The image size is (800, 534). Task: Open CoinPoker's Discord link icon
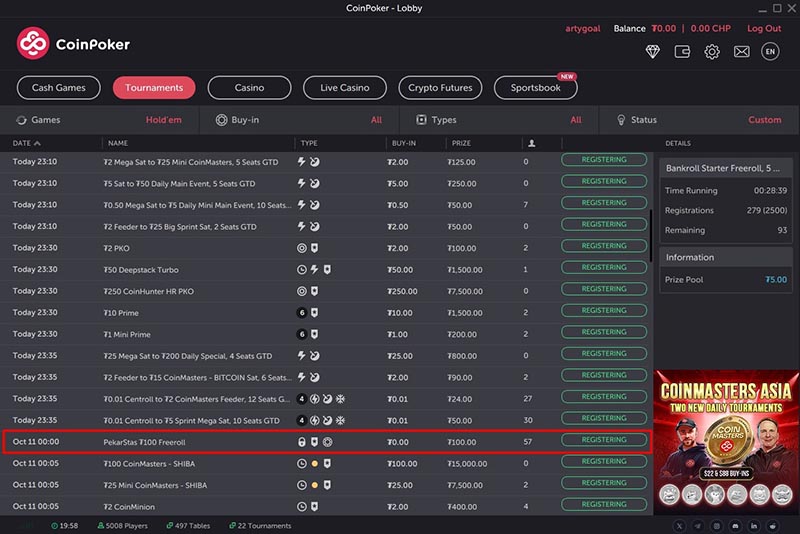point(735,525)
